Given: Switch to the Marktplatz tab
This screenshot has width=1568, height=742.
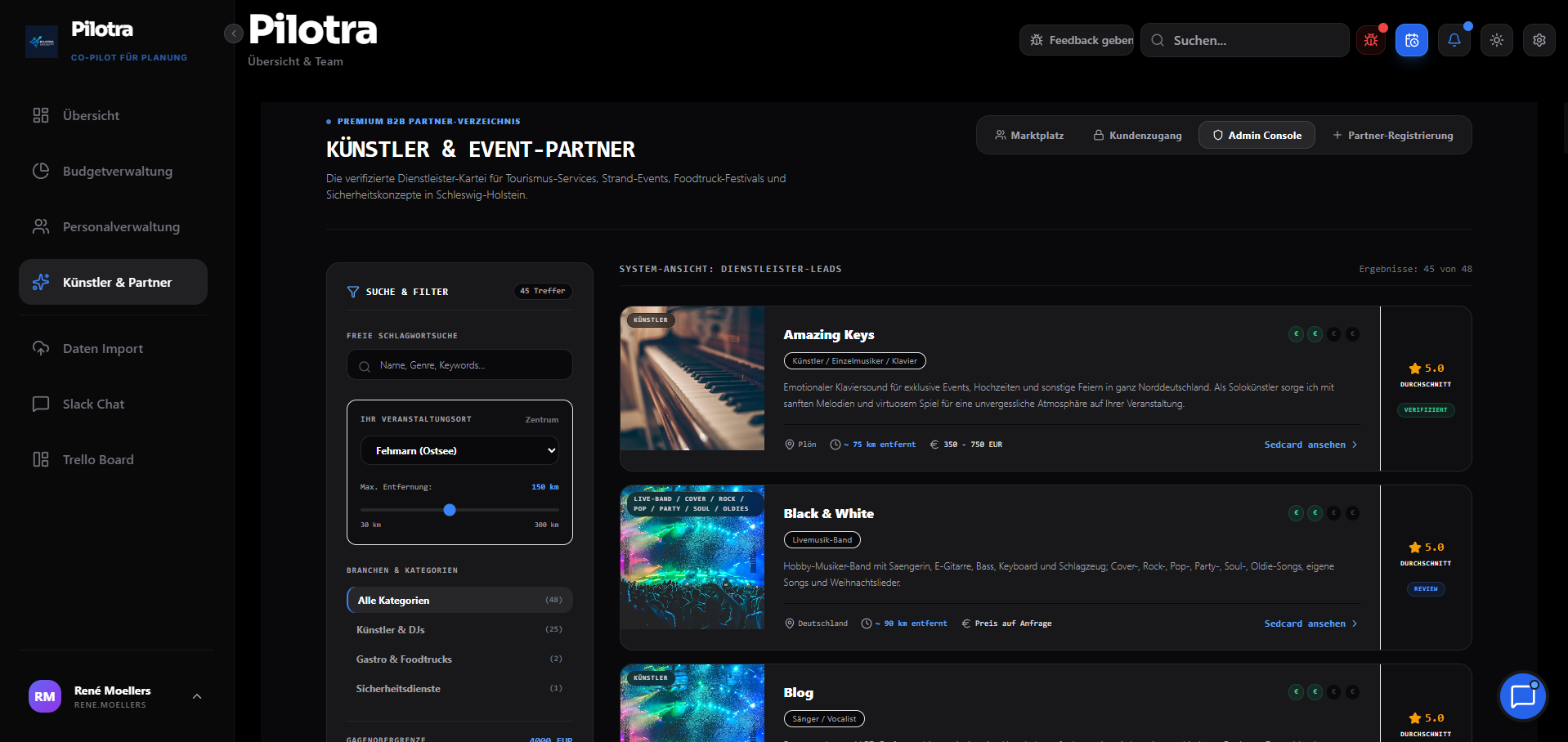Looking at the screenshot, I should point(1029,135).
